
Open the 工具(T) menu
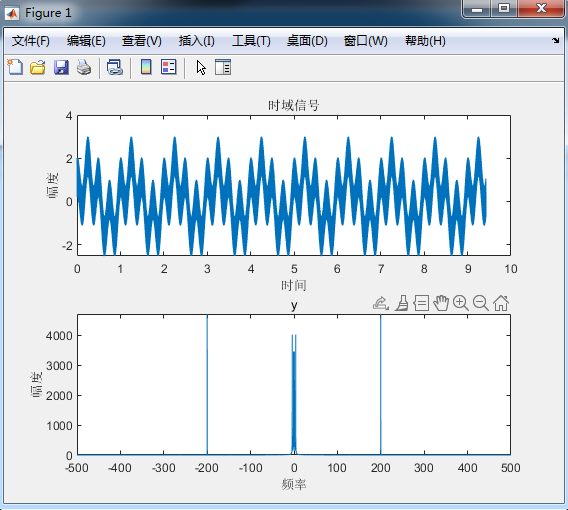click(251, 41)
